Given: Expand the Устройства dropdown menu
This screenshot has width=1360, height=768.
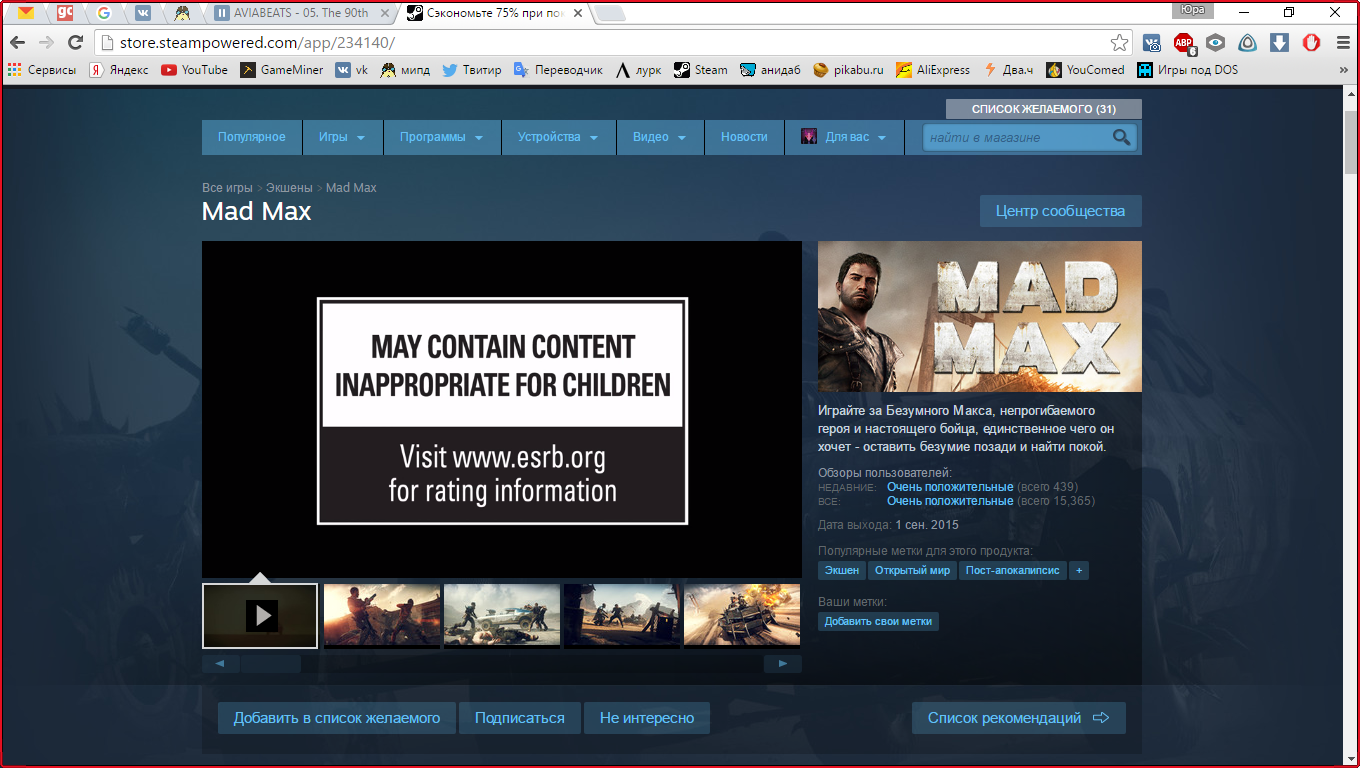Looking at the screenshot, I should pyautogui.click(x=558, y=138).
